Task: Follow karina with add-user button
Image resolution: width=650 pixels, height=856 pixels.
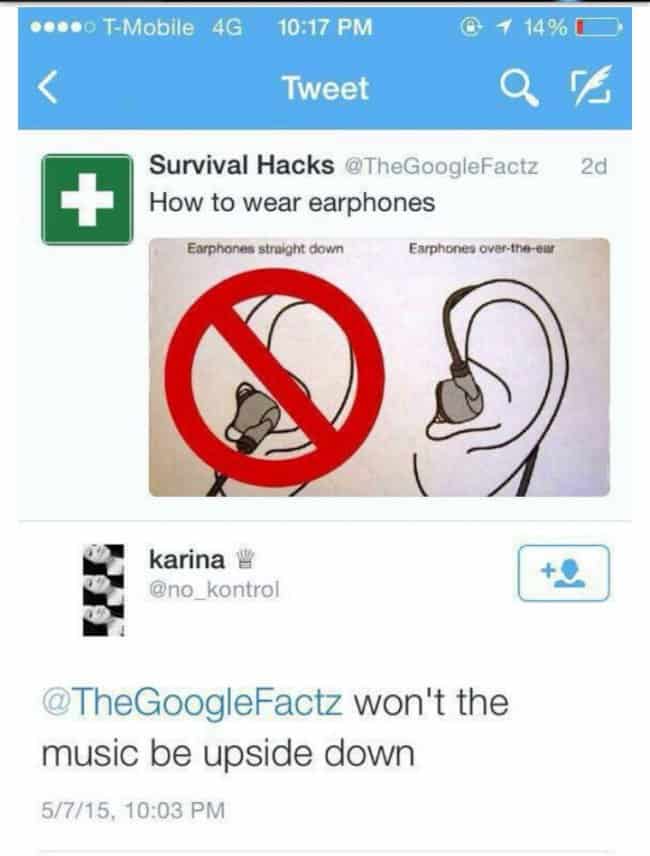Action: click(563, 573)
